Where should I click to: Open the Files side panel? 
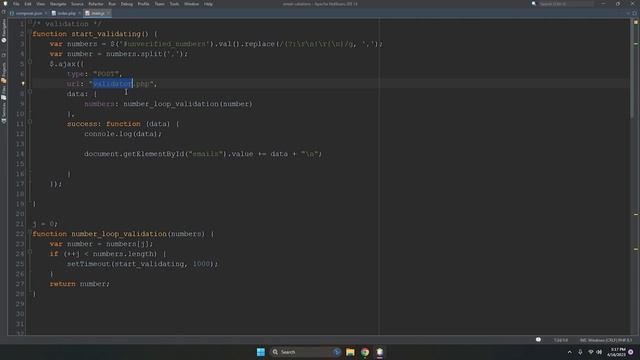click(4, 93)
